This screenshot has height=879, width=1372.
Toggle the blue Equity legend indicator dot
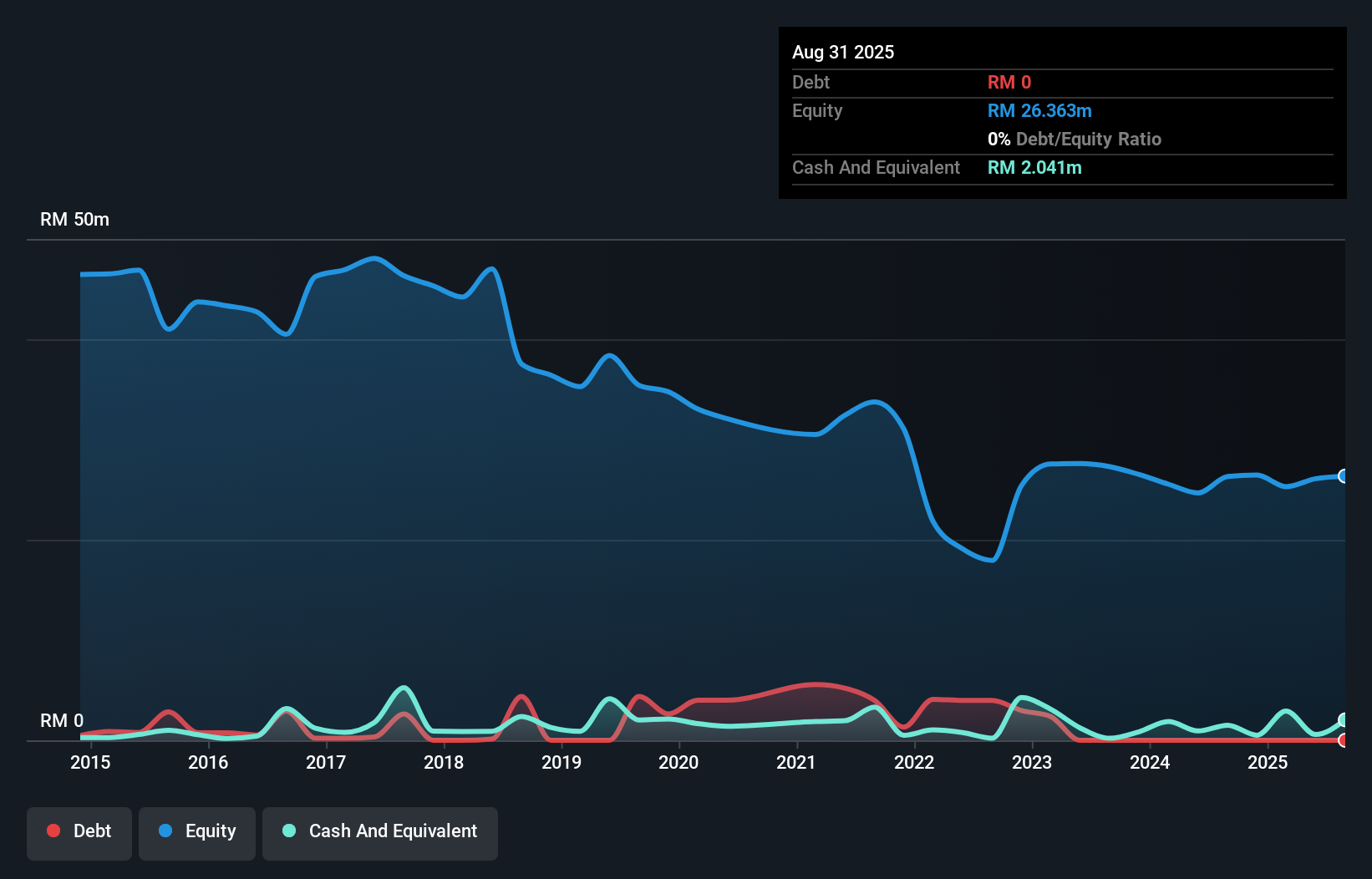pyautogui.click(x=166, y=831)
